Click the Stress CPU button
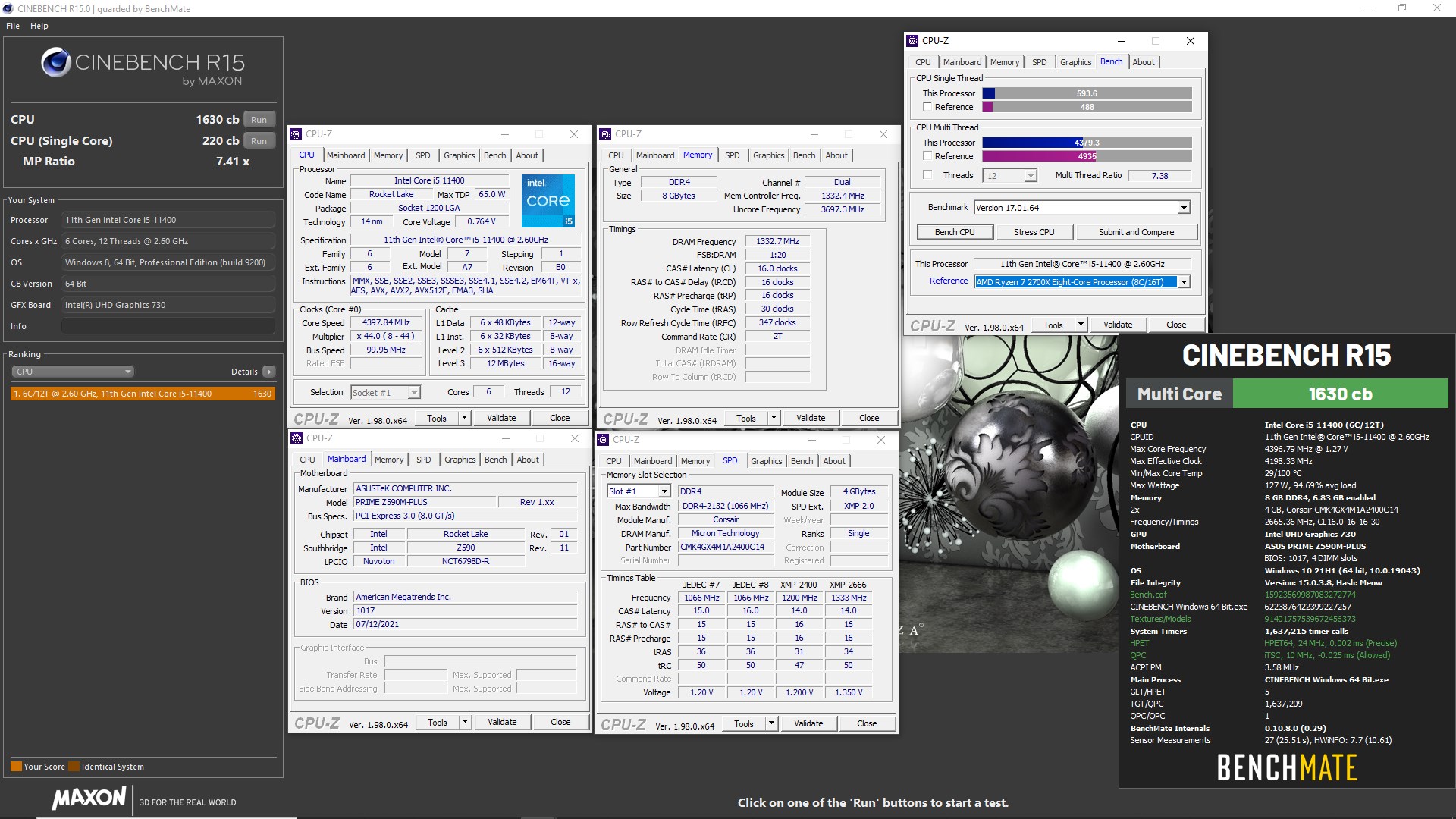The height and width of the screenshot is (819, 1456). pos(1034,232)
